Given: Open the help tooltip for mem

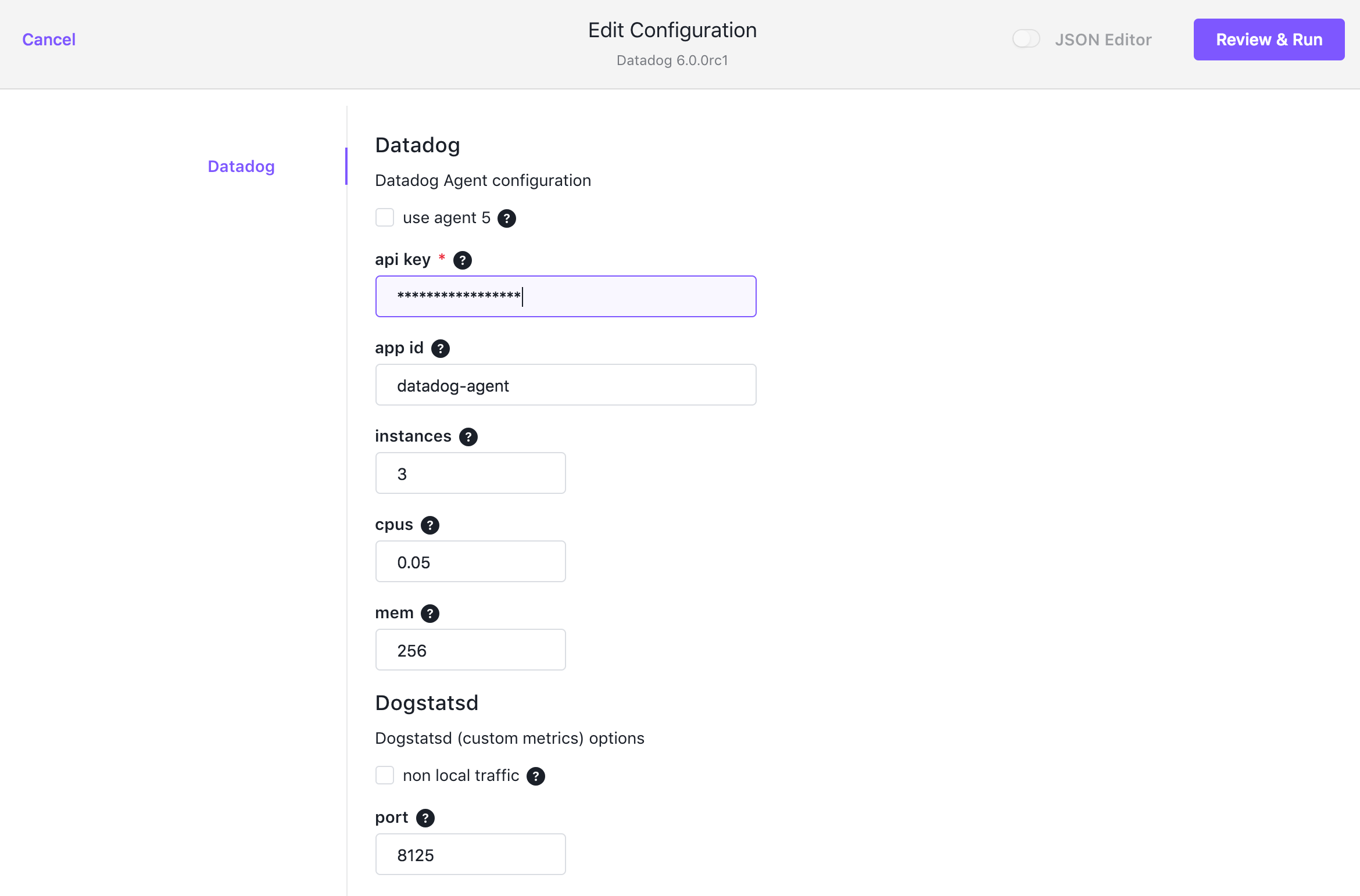Looking at the screenshot, I should point(430,613).
